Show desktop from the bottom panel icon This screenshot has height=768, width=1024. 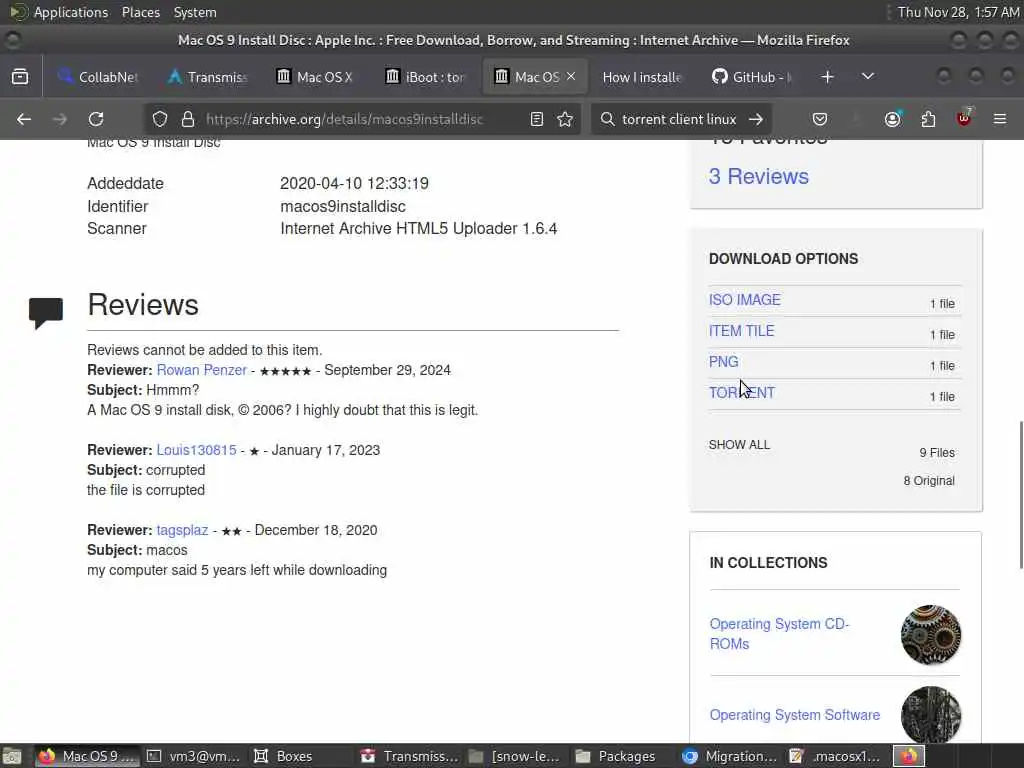11,756
